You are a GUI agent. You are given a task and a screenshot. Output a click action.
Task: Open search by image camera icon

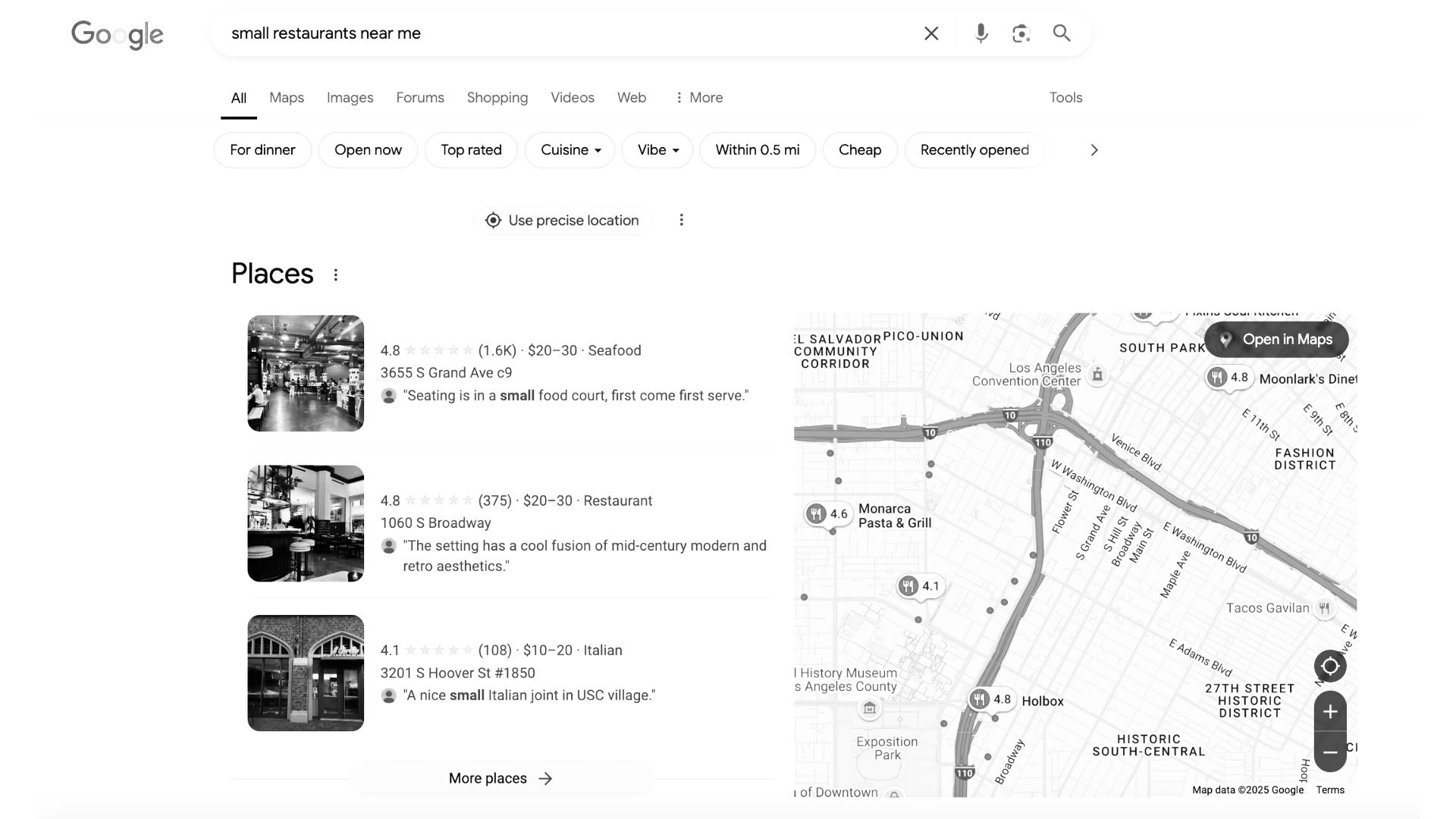pyautogui.click(x=1021, y=33)
